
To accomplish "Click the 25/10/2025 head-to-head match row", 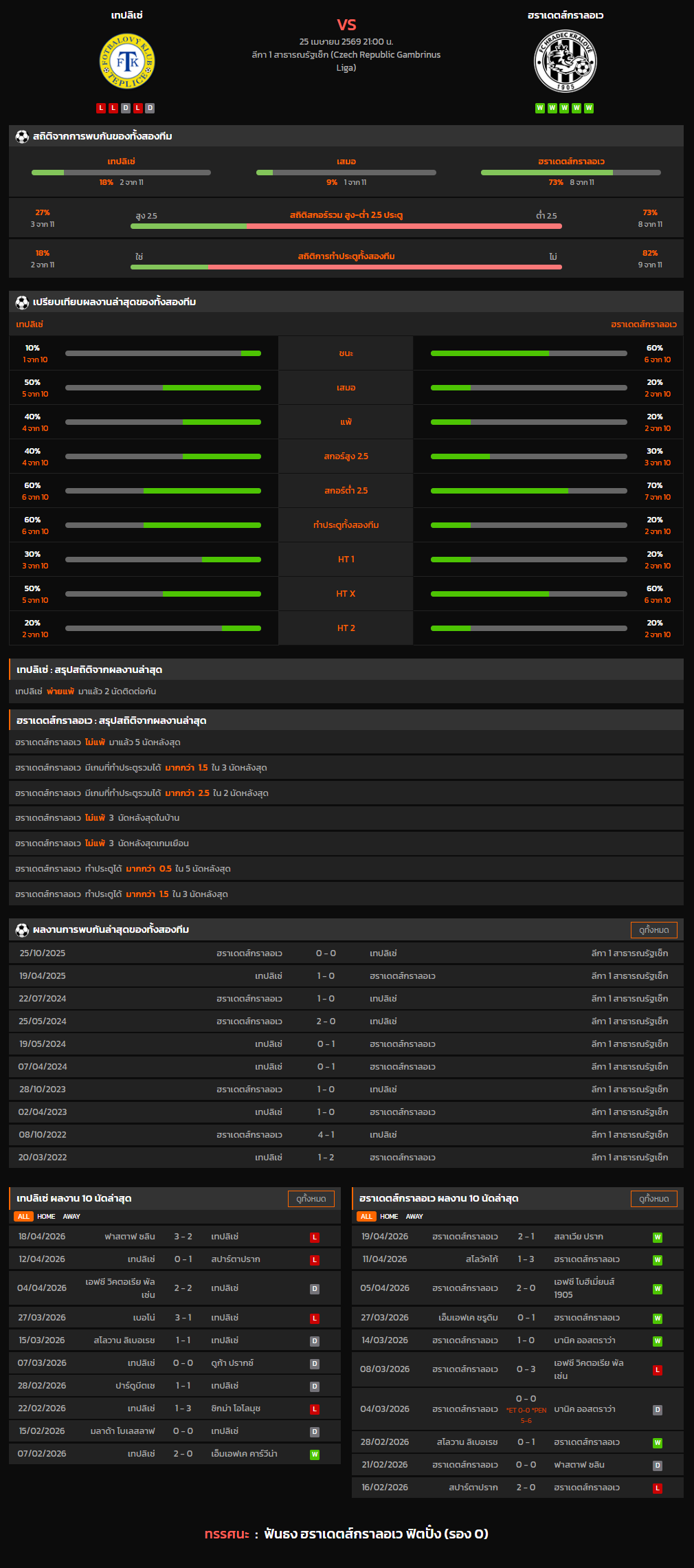I will 346,953.
